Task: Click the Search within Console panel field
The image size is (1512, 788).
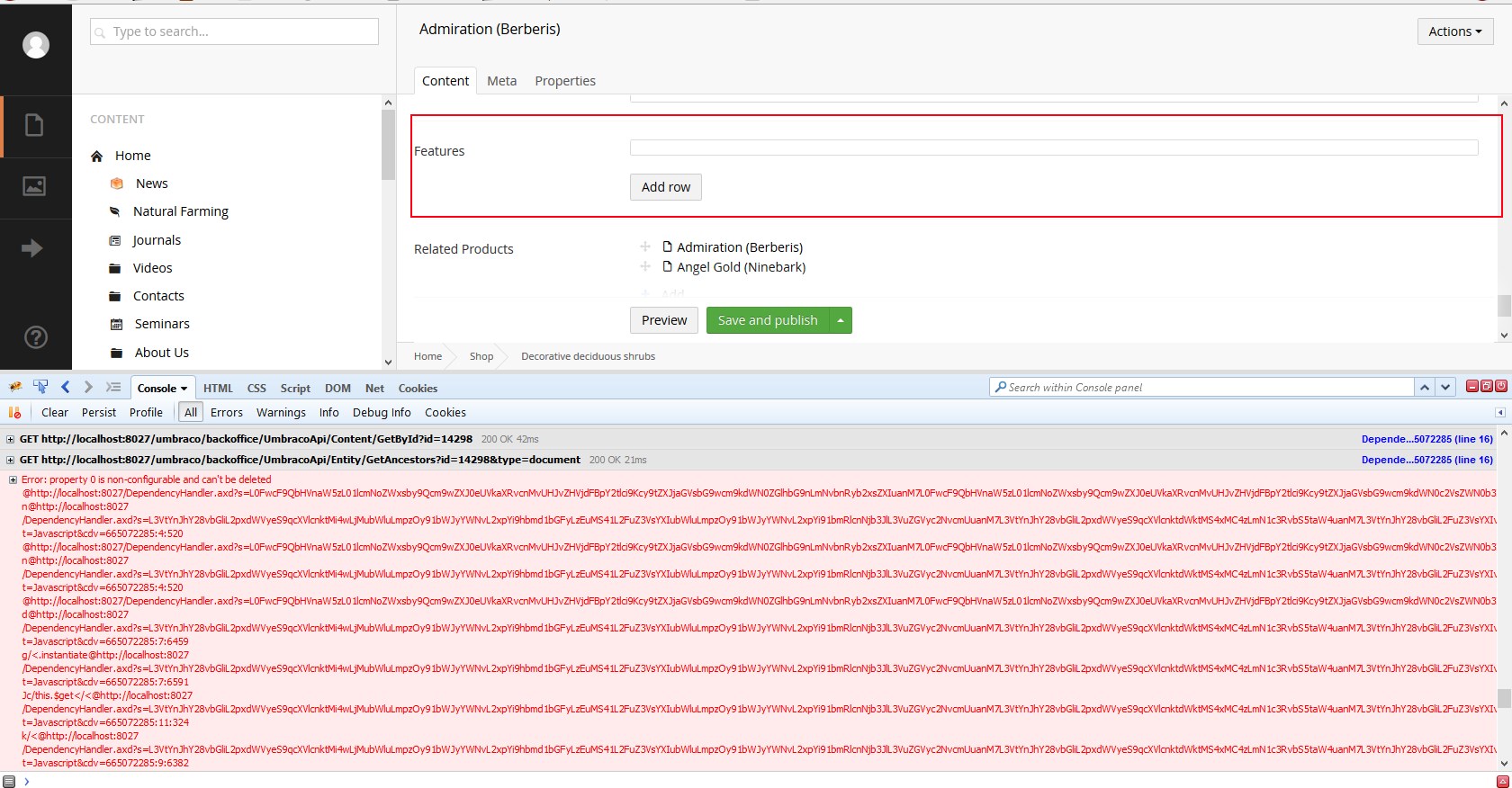Action: point(1206,387)
